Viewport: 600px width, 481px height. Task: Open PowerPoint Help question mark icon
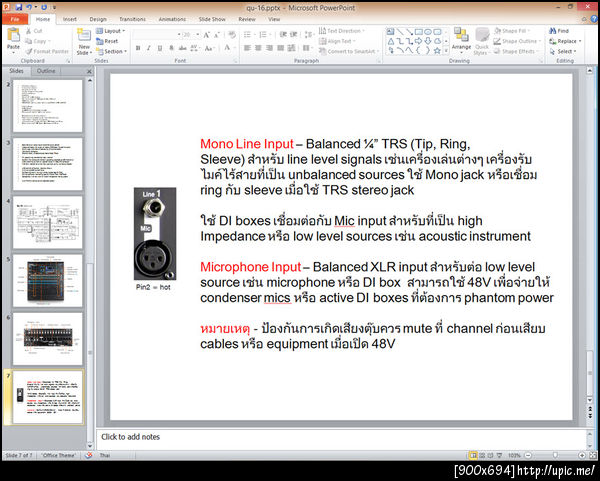(x=594, y=19)
